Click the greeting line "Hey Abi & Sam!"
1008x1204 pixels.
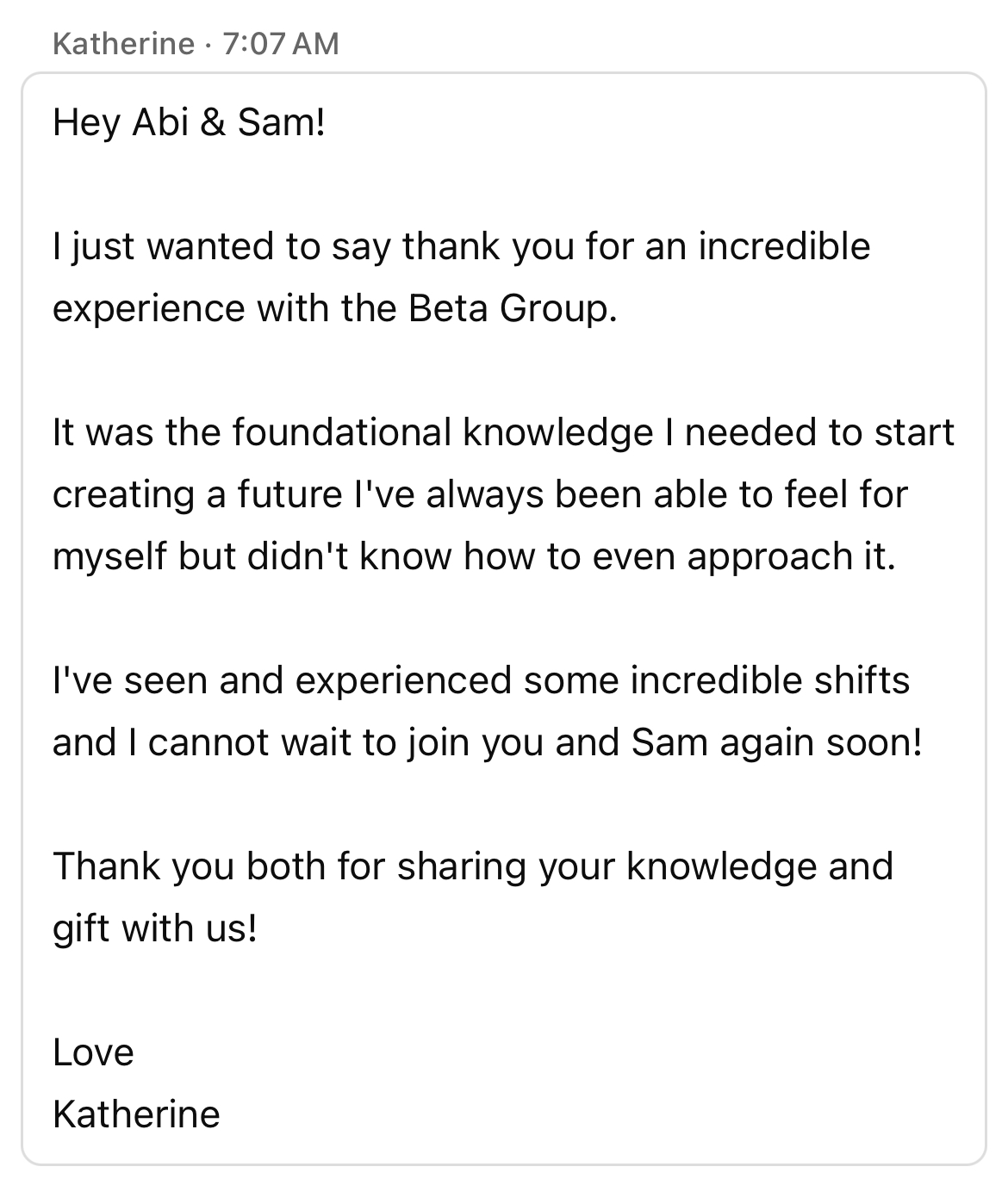point(190,123)
